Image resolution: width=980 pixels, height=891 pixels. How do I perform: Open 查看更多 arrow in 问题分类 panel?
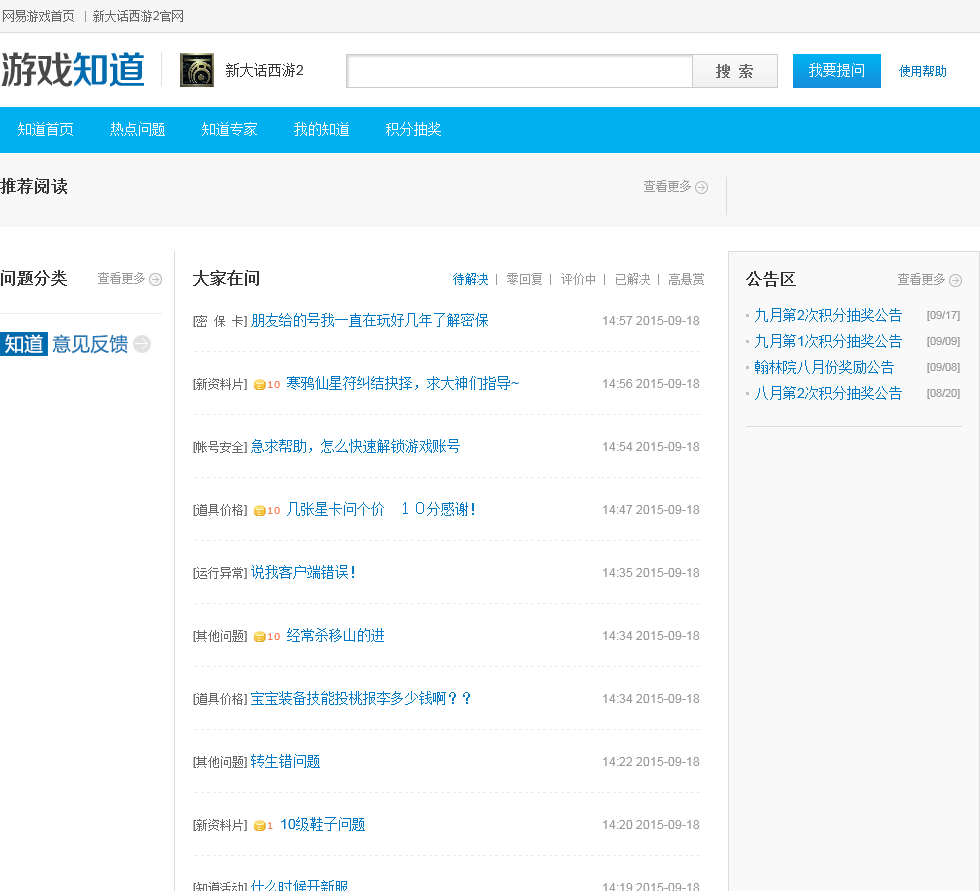pyautogui.click(x=155, y=279)
